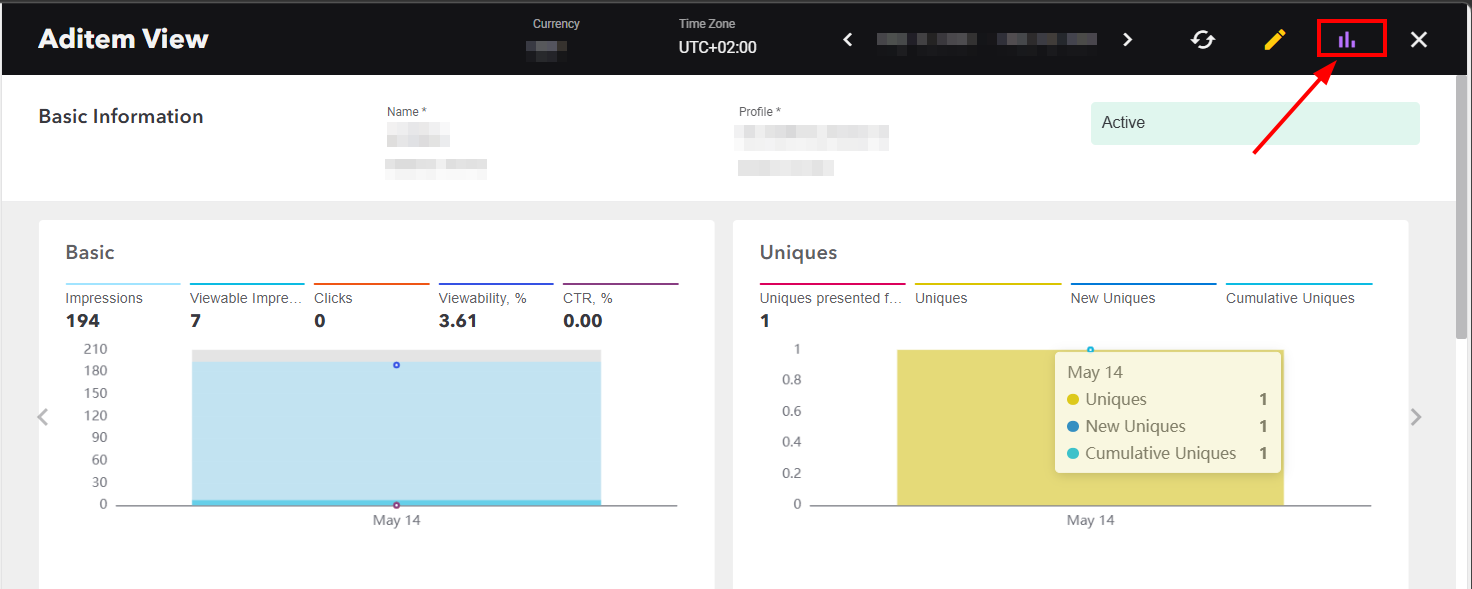1472x589 pixels.
Task: Click the light blue Impressions bar
Action: pos(396,430)
